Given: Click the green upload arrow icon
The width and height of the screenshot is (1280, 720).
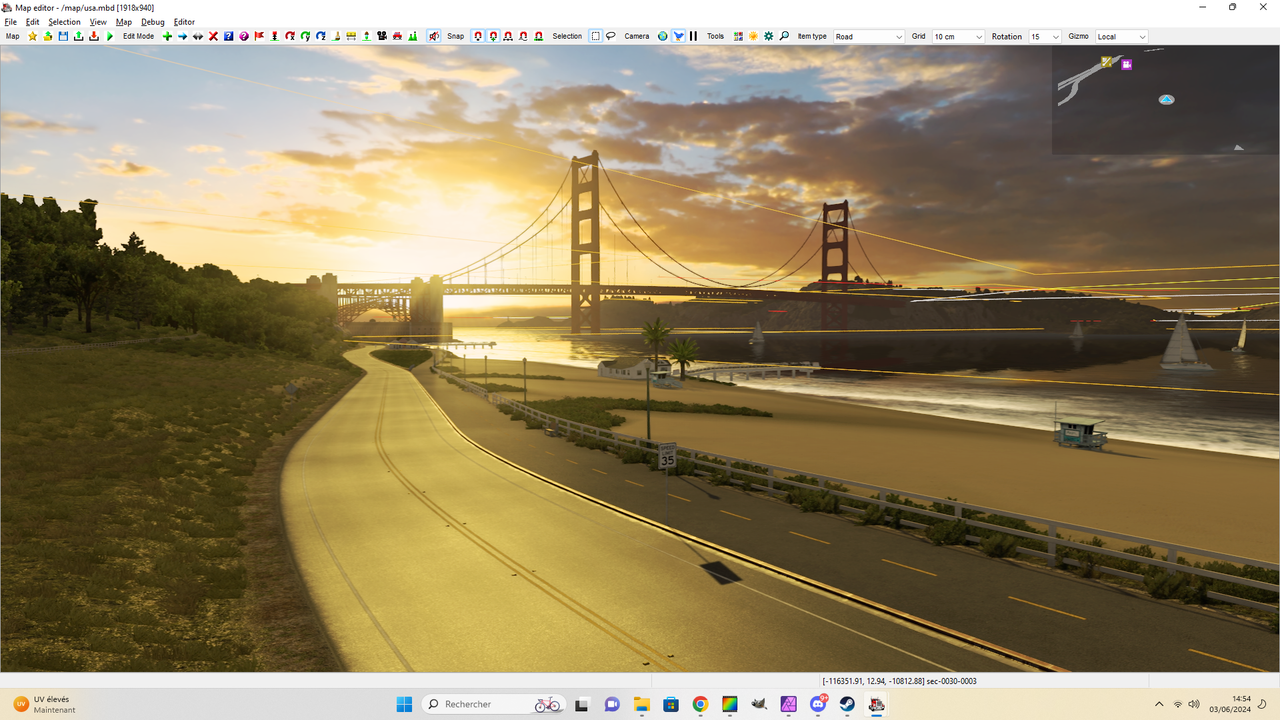Looking at the screenshot, I should (78, 36).
